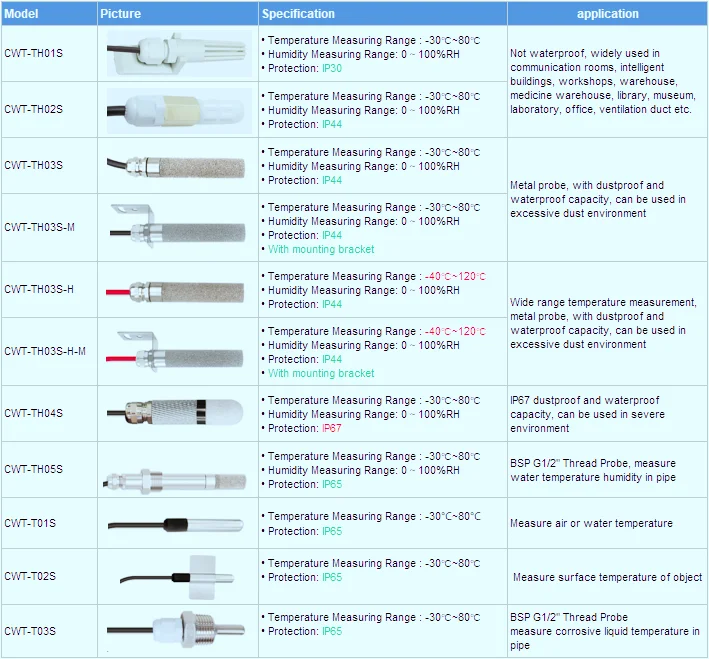The width and height of the screenshot is (709, 659).
Task: Click 'Wide range temperature measurement' text
Action: pyautogui.click(x=603, y=302)
